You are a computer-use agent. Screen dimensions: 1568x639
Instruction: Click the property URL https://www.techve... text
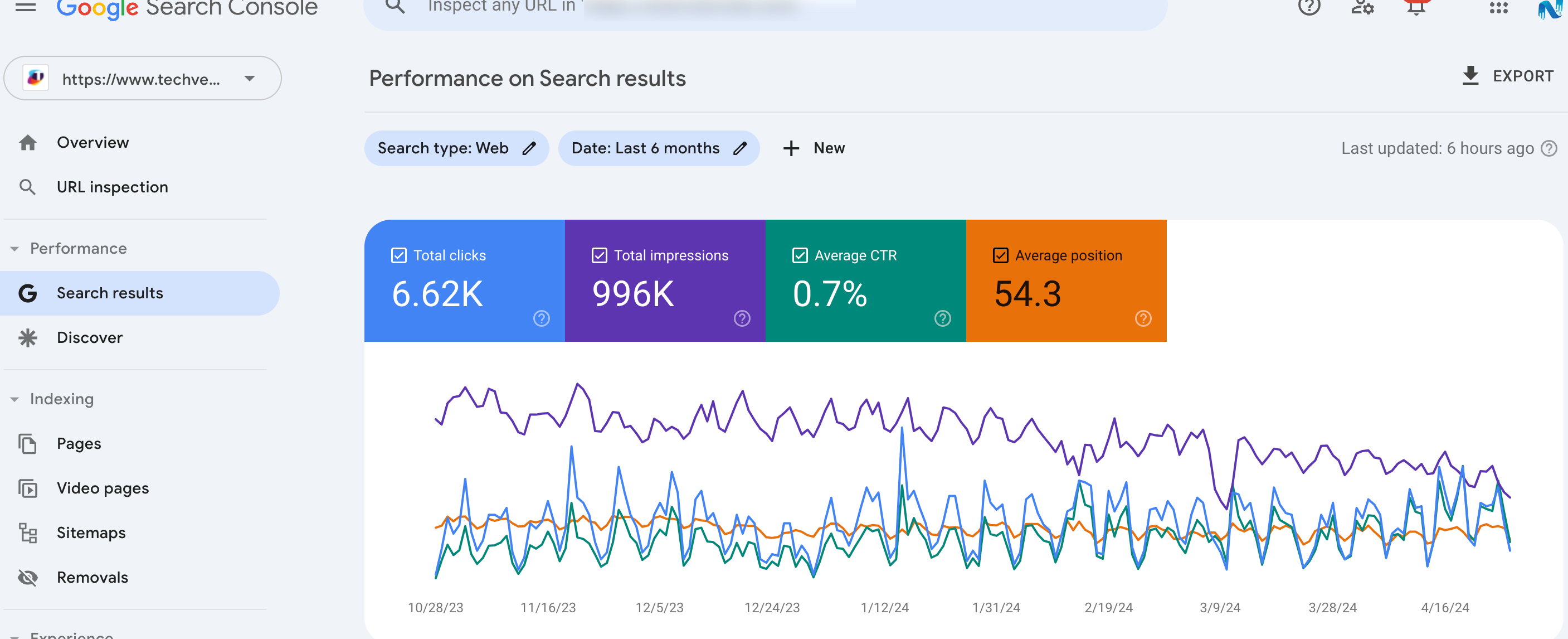(141, 79)
